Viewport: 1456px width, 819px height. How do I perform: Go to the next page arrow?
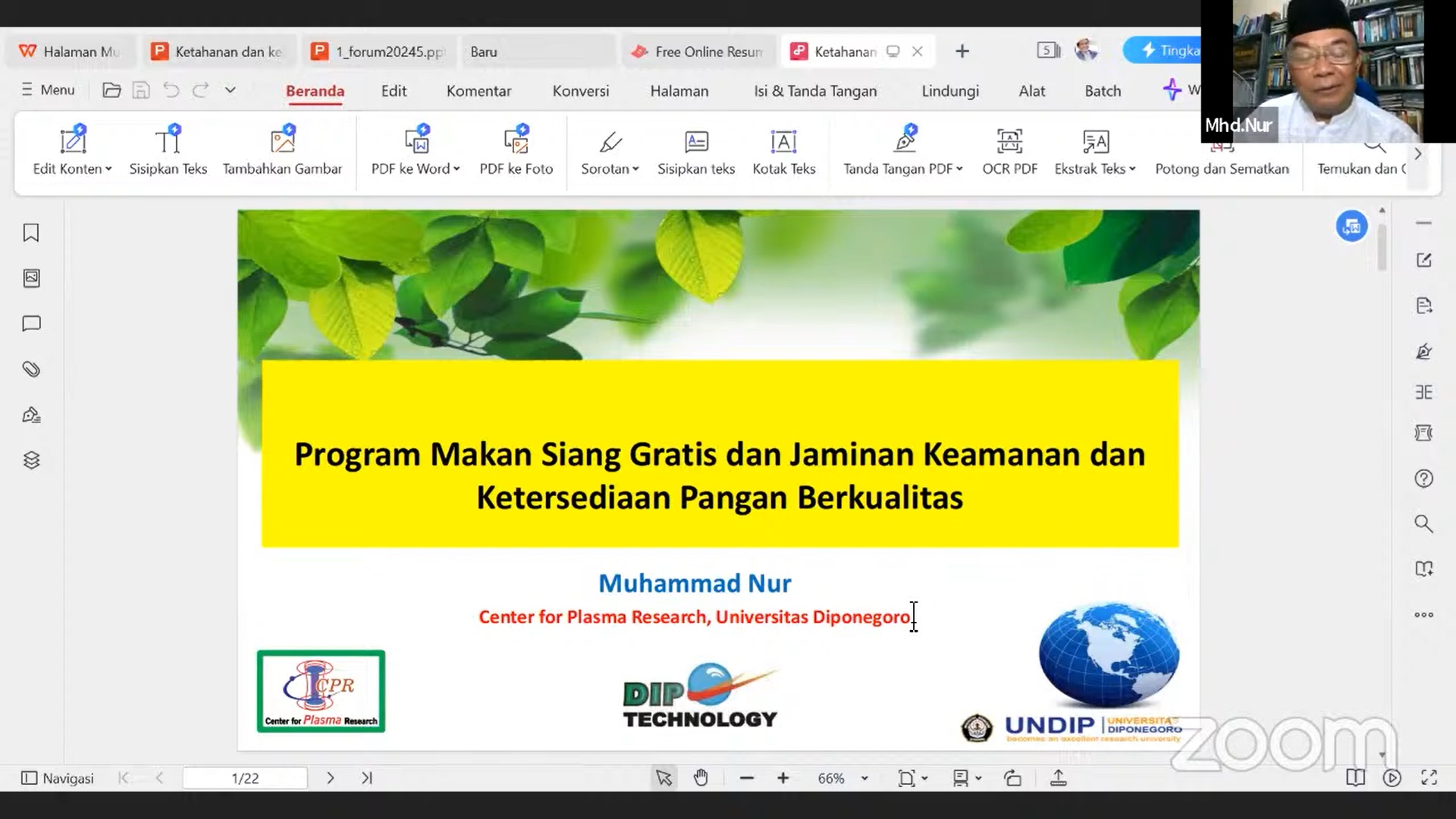[x=330, y=778]
